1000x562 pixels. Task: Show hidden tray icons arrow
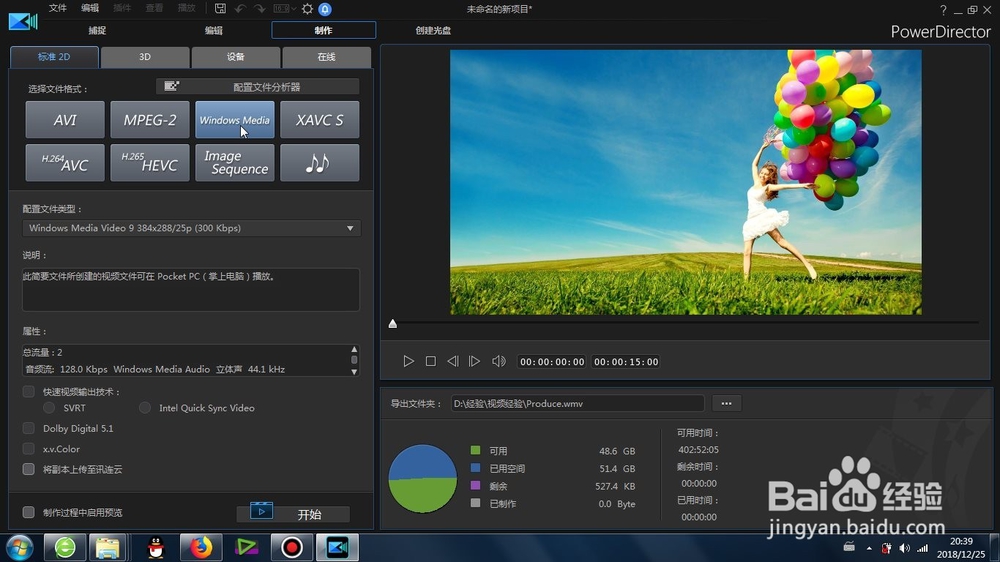pos(869,548)
